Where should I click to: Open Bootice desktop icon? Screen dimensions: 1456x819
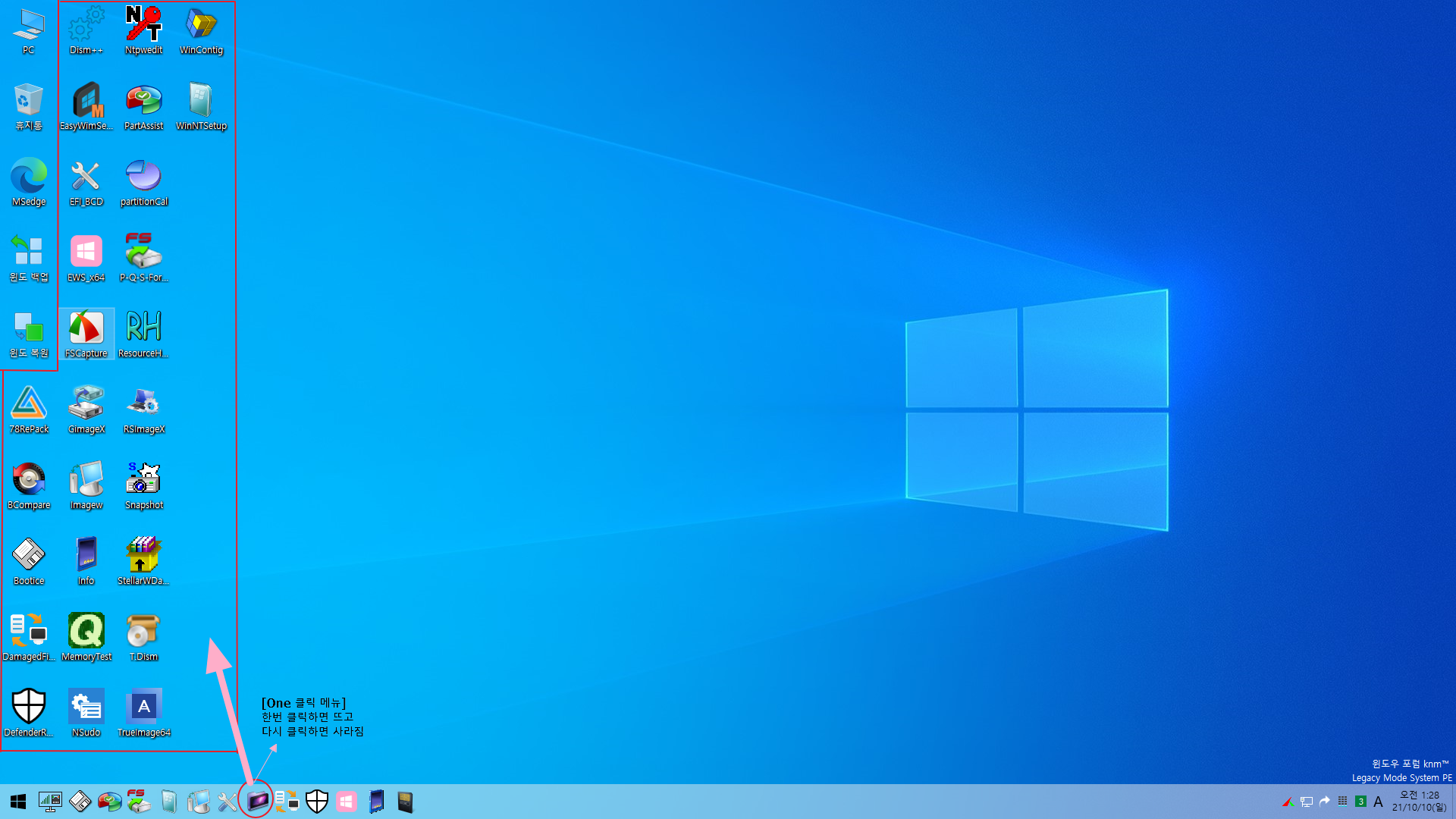coord(29,562)
